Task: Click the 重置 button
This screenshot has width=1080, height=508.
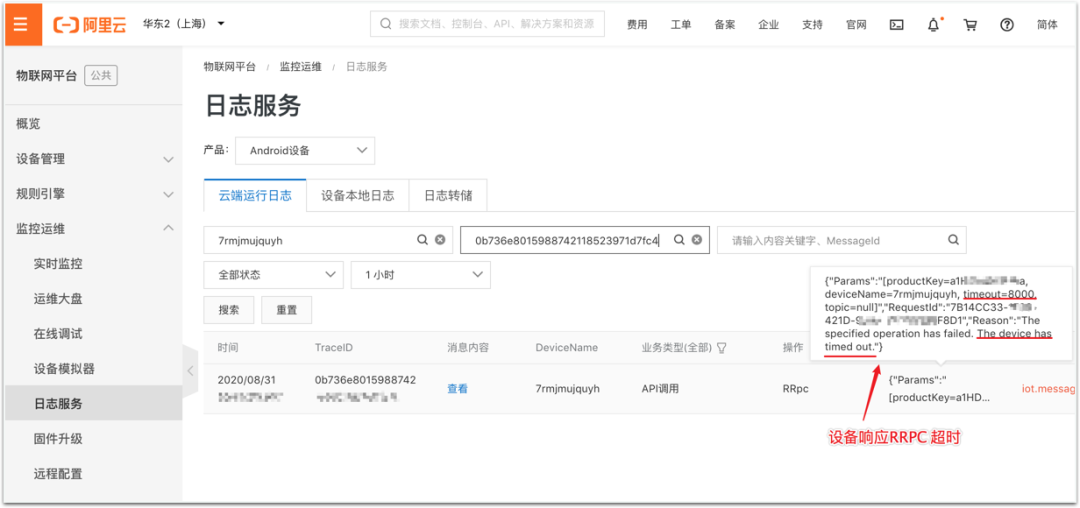Action: point(287,310)
